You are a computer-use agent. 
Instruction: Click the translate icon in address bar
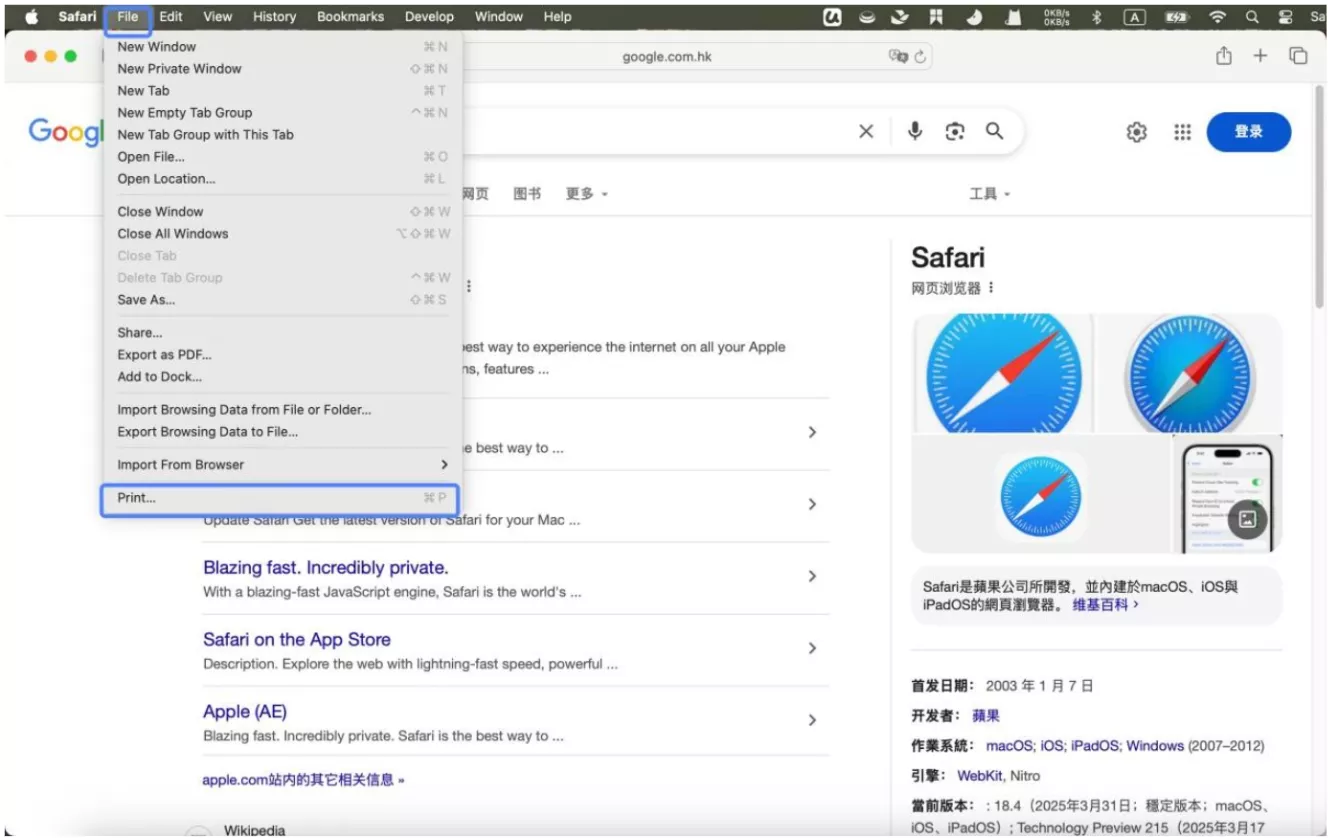point(899,56)
